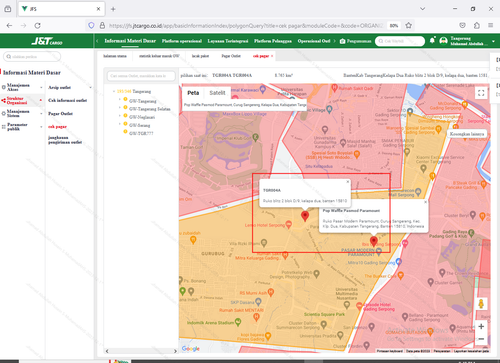Image resolution: width=500 pixels, height=363 pixels.
Task: Switch to the Pagar Outlet tab
Action: pyautogui.click(x=231, y=56)
